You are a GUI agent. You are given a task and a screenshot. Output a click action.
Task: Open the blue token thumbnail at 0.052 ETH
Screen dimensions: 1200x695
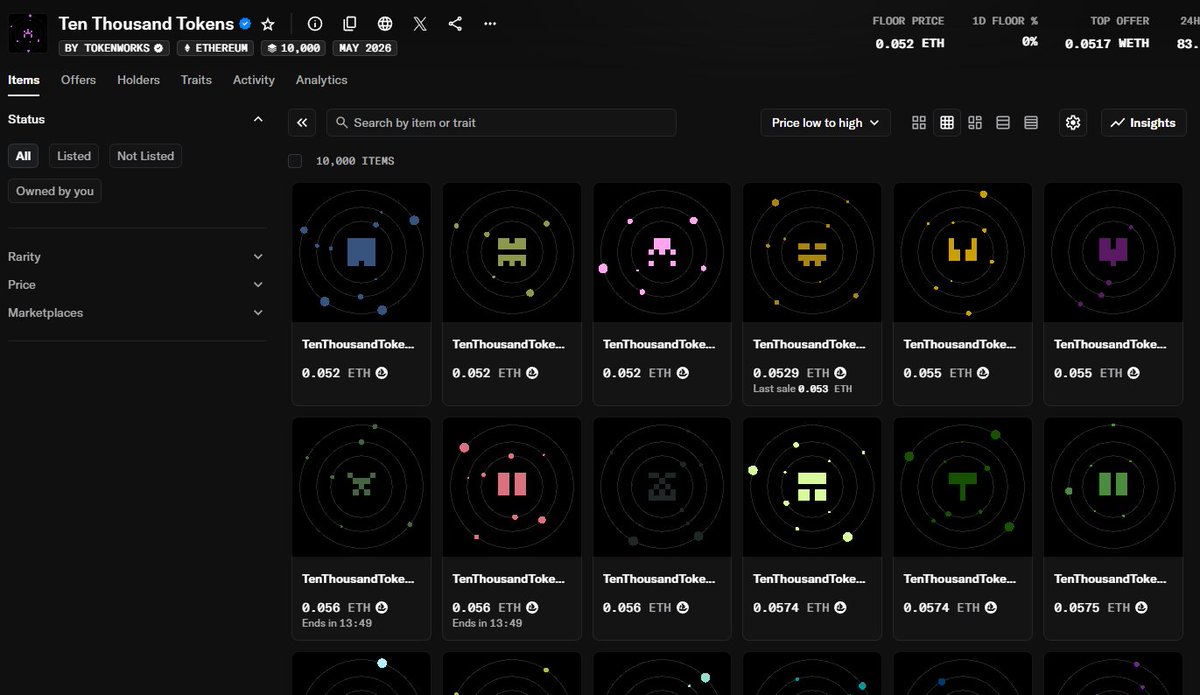[x=361, y=252]
